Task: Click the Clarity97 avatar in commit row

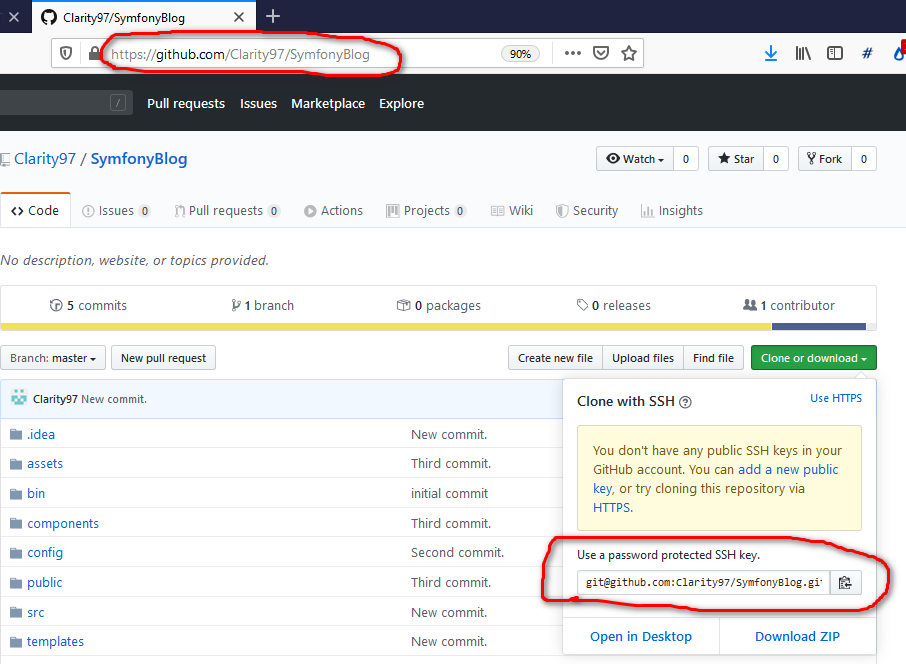Action: tap(19, 398)
